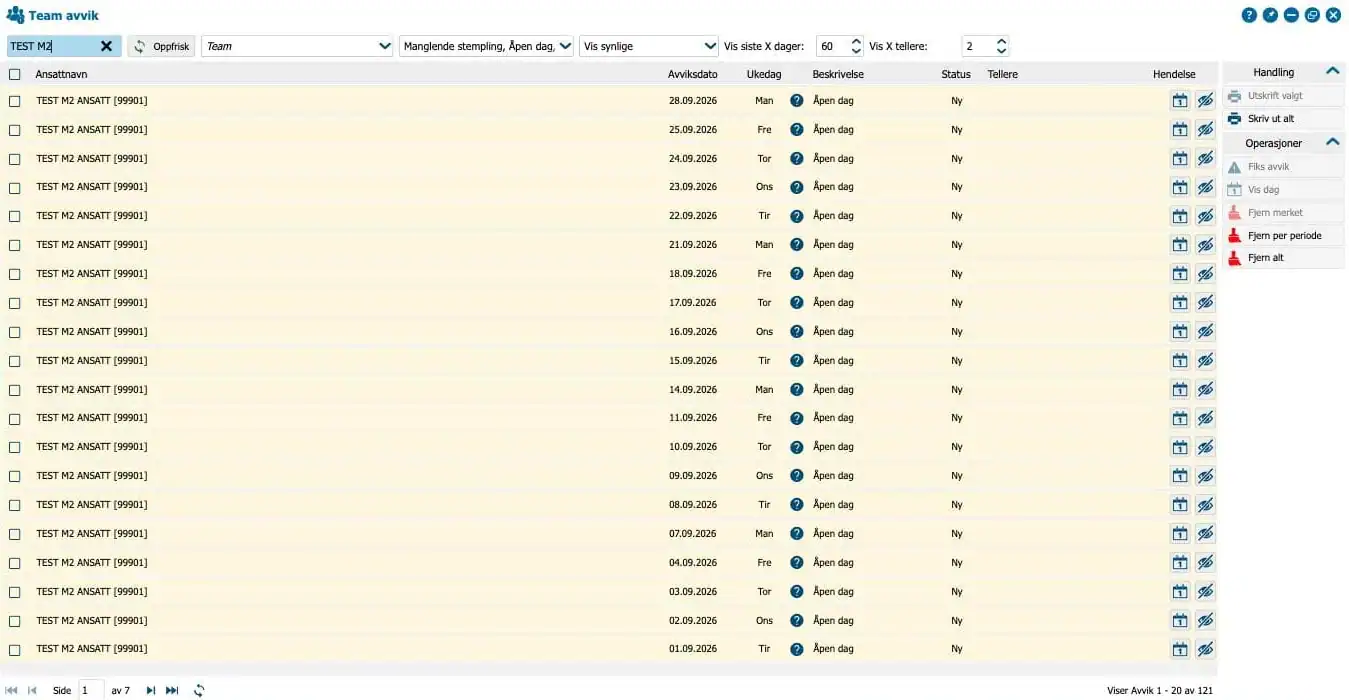Click Fjern alt button
The image size is (1349, 700).
tap(1283, 258)
